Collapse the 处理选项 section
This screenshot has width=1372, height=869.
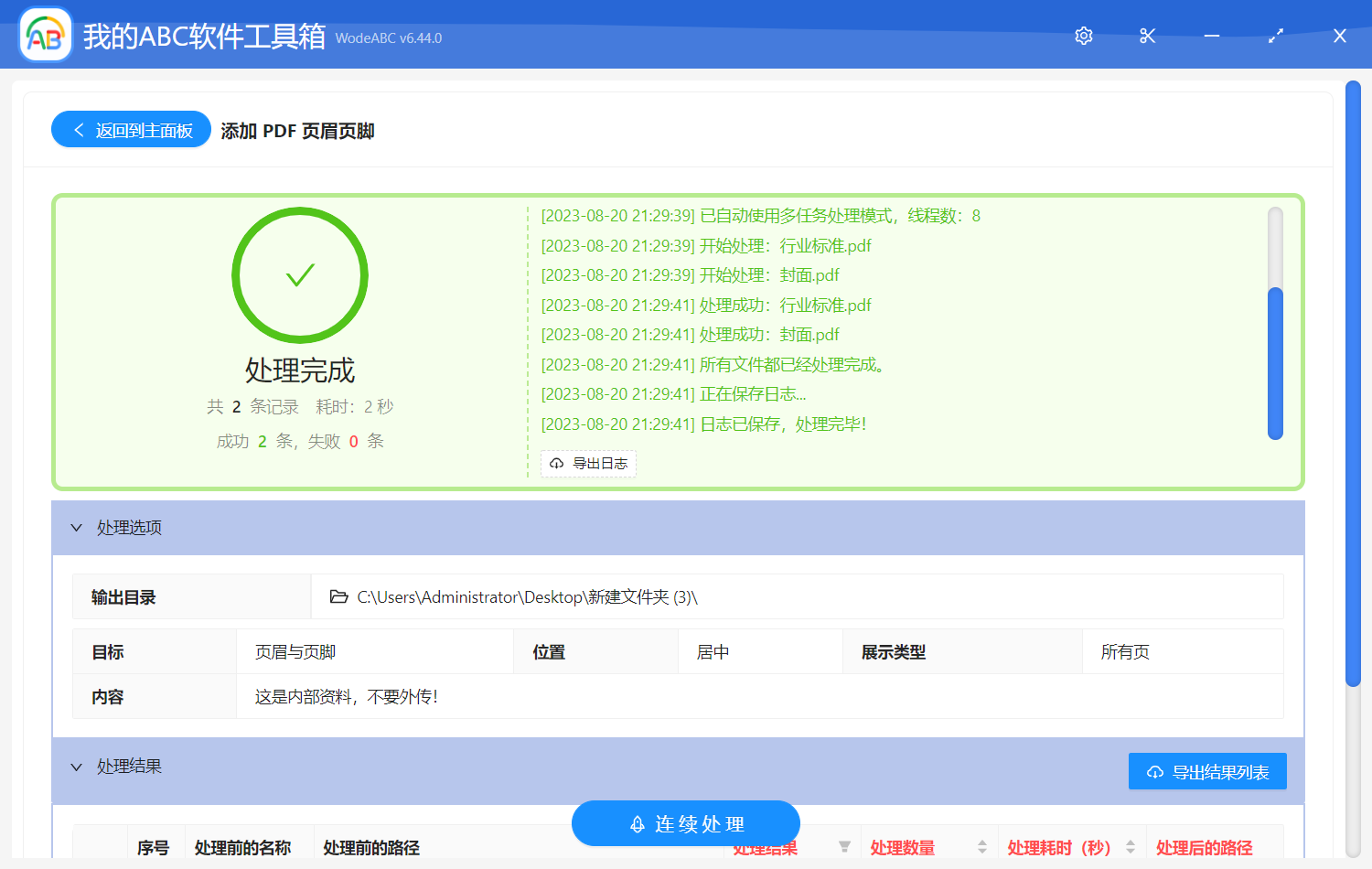point(77,528)
